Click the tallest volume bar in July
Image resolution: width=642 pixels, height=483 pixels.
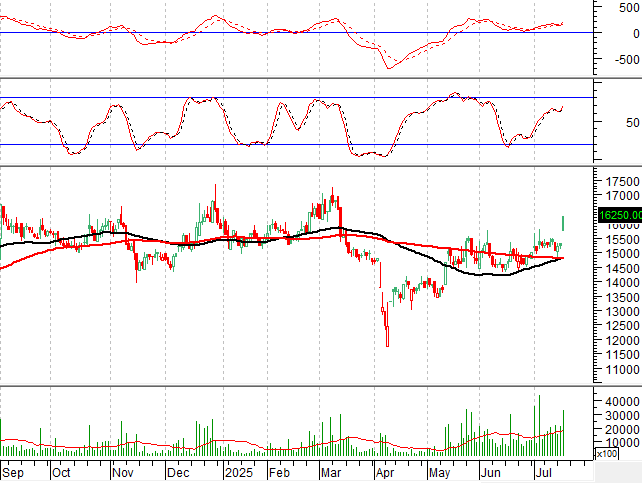pyautogui.click(x=539, y=426)
